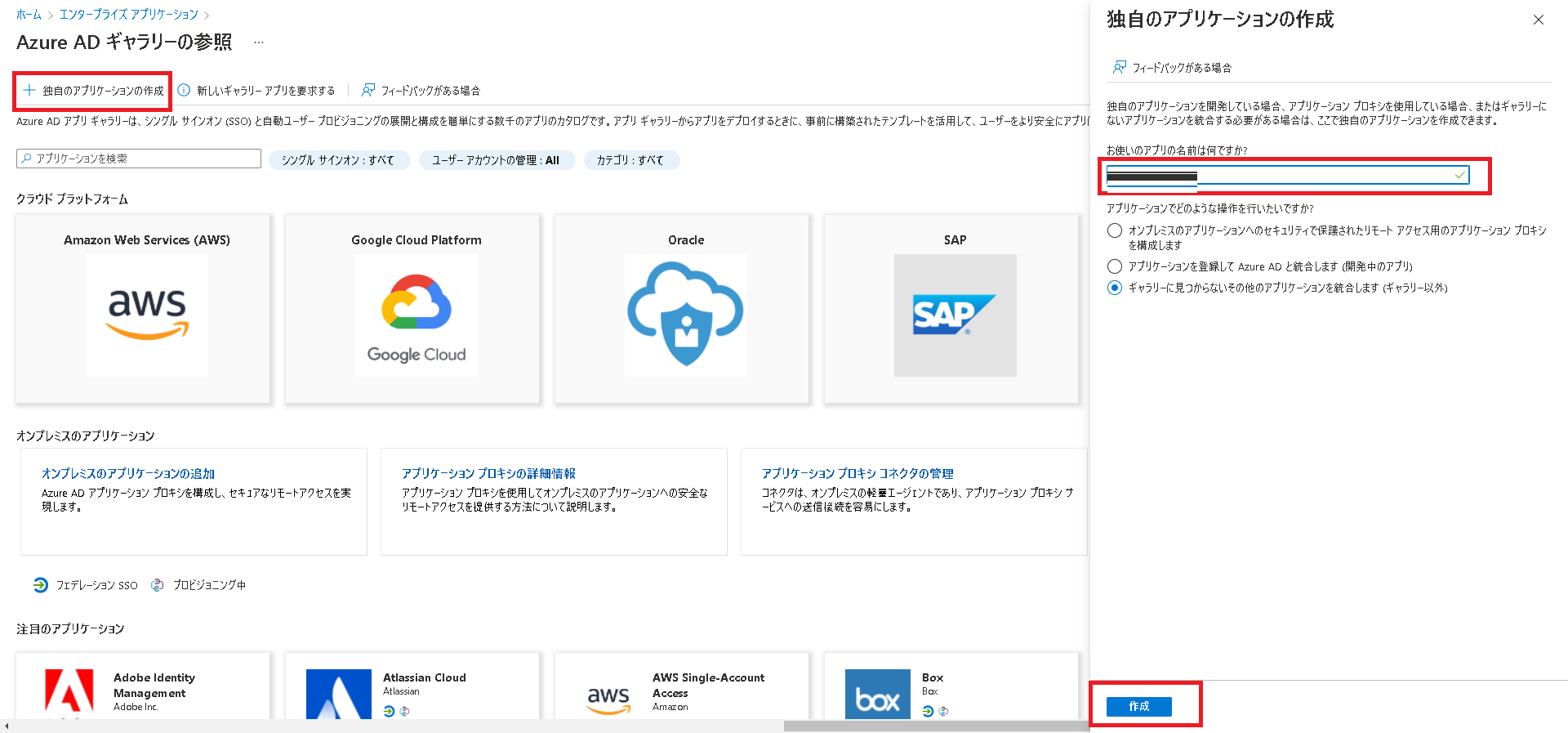Open the category filter dropdown

click(x=630, y=160)
